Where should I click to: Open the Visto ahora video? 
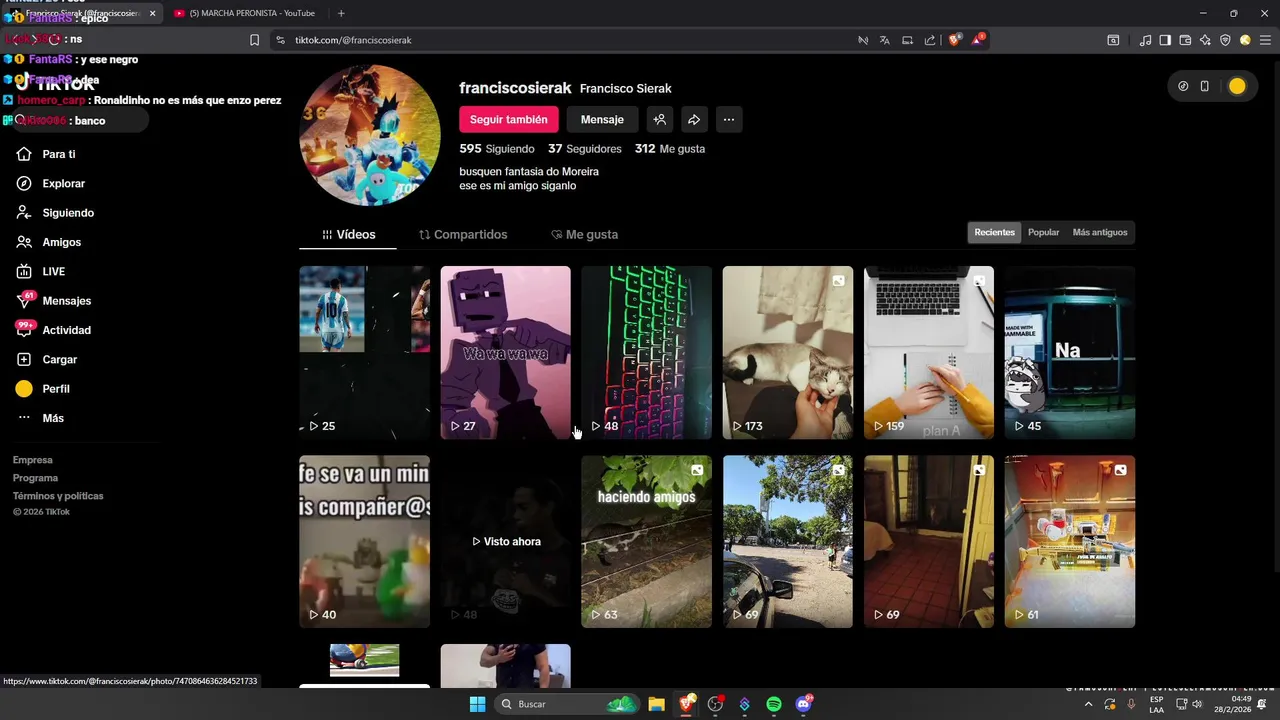coord(505,541)
